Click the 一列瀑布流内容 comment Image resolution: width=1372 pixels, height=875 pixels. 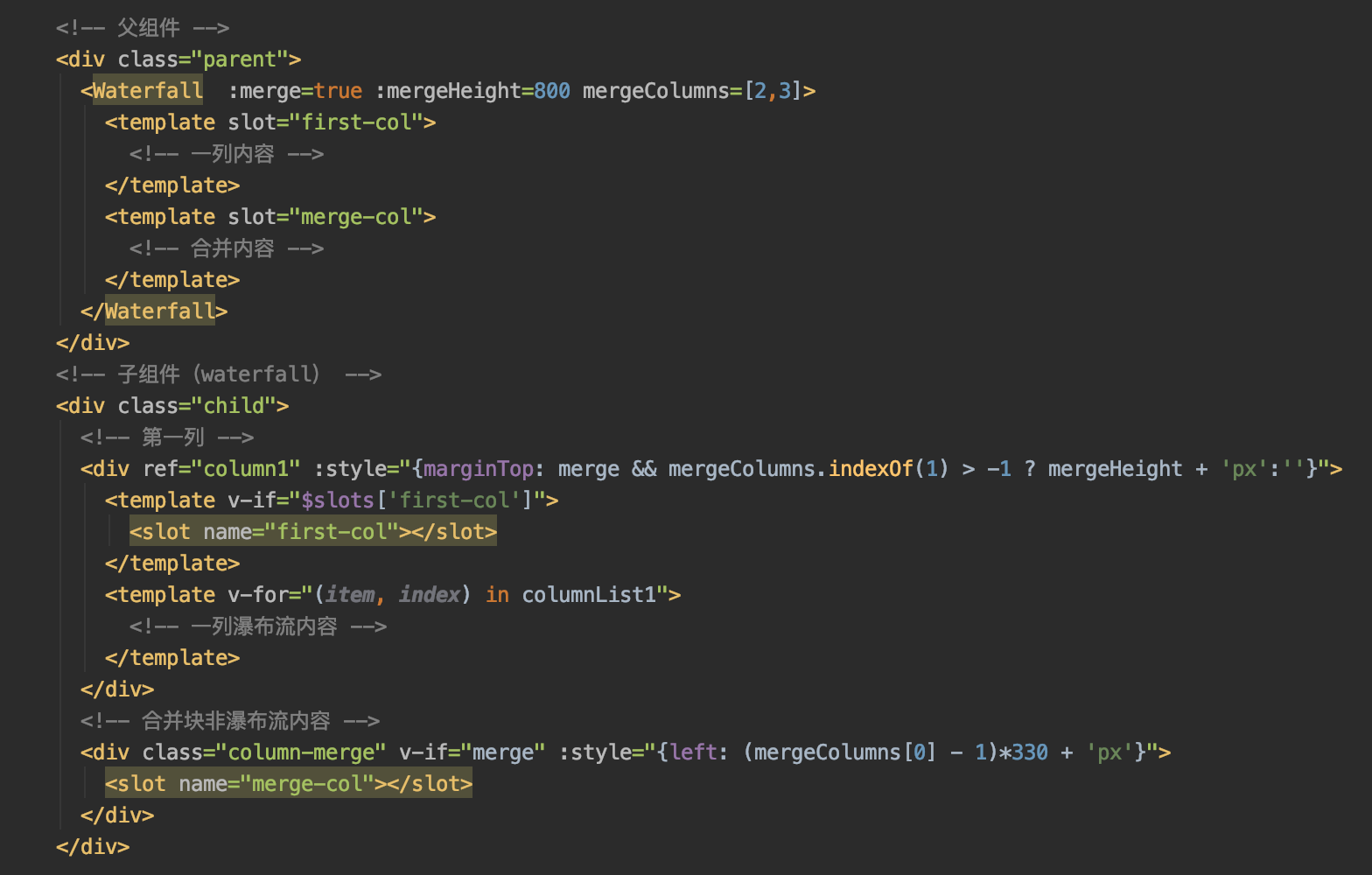[x=258, y=626]
